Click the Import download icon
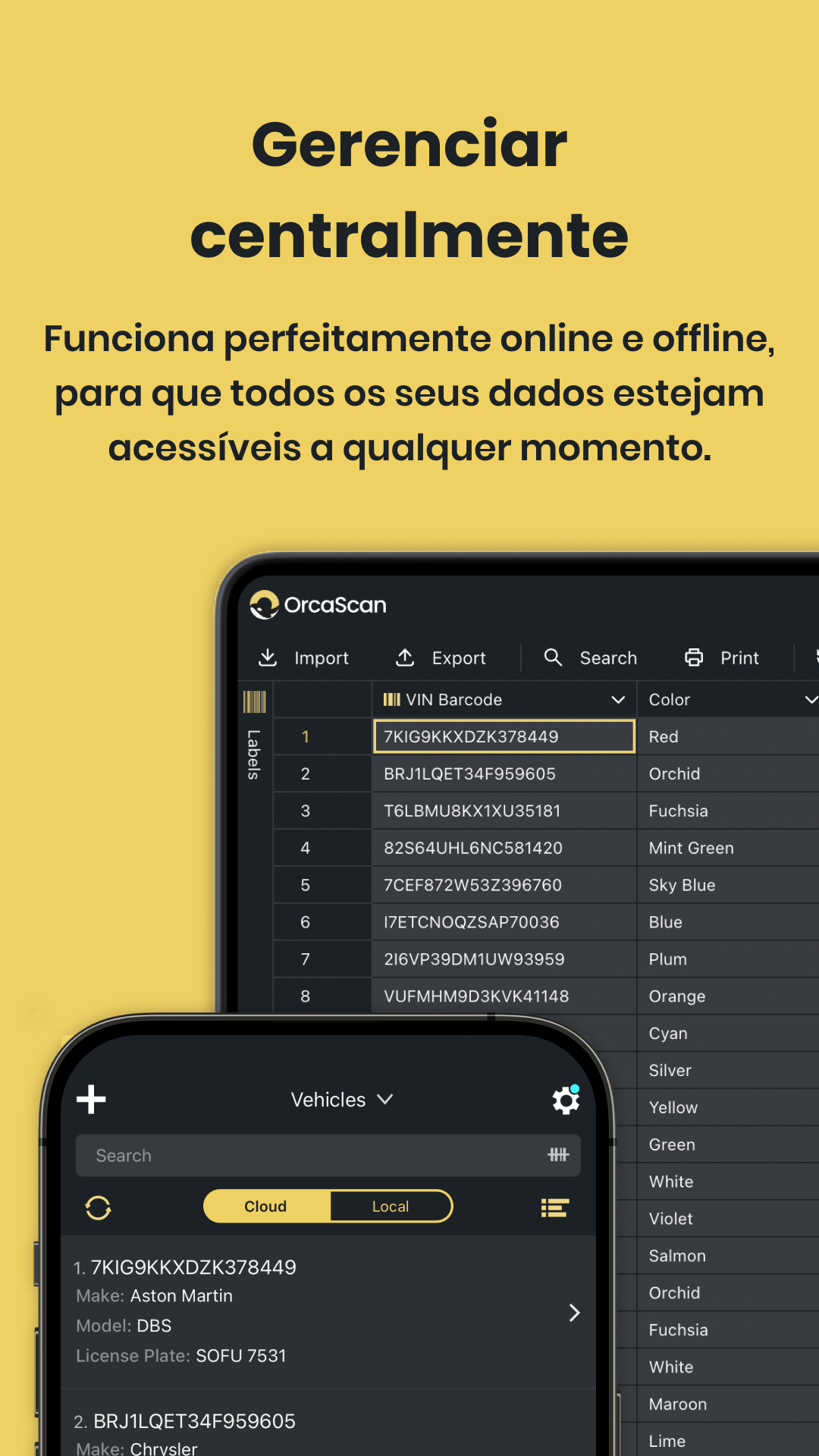The image size is (819, 1456). pos(268,657)
